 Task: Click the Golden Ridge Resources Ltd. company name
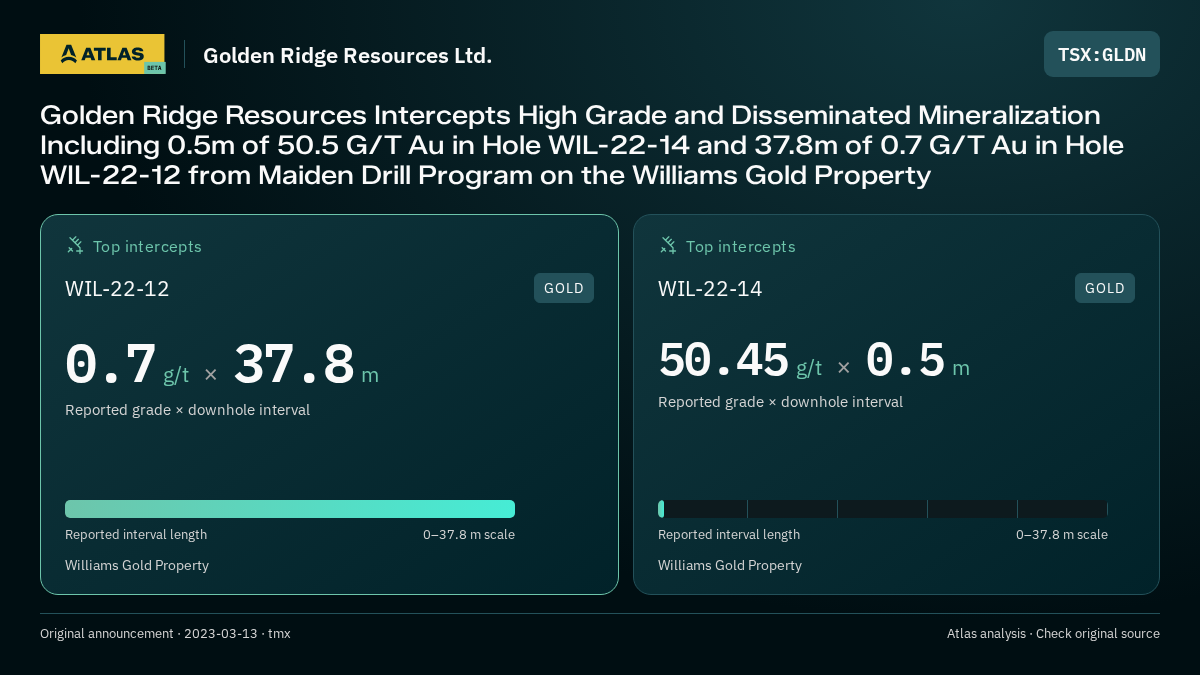coord(347,56)
